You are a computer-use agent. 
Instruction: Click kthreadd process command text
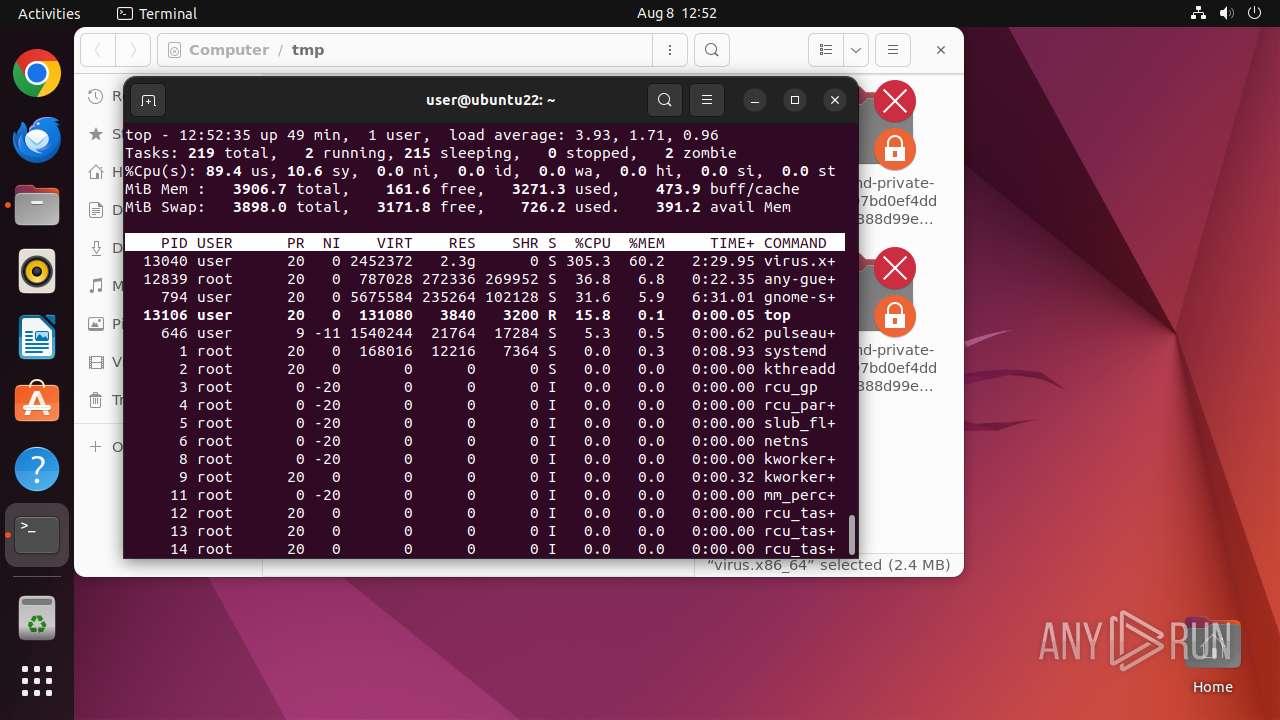click(x=799, y=369)
